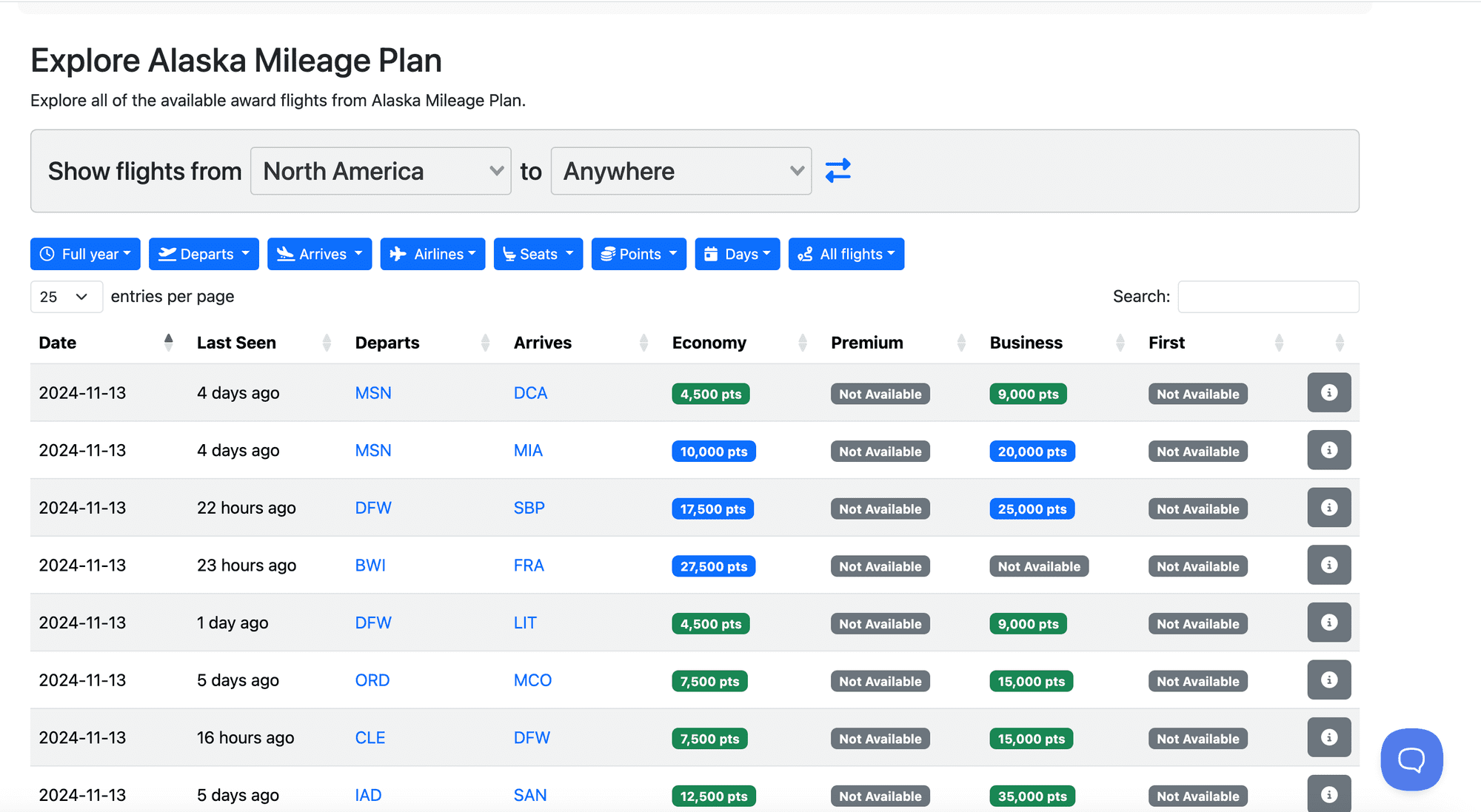1481x812 pixels.
Task: Sort table by Last Seen column
Action: point(327,342)
